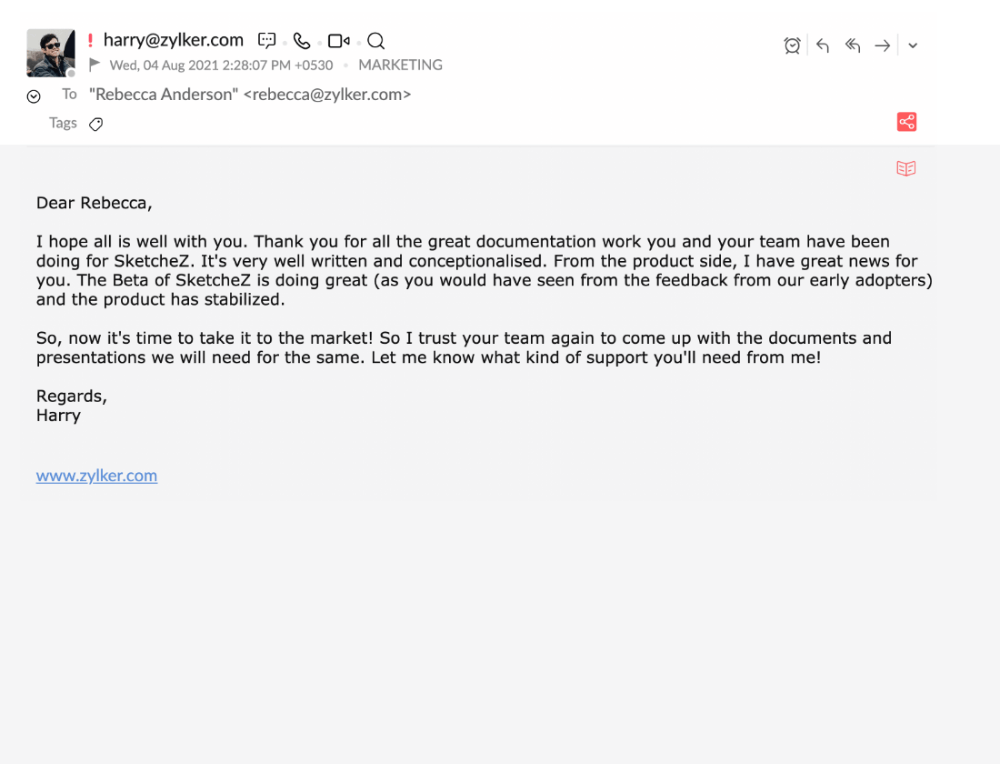Click the audio call phone icon
The image size is (1000, 764).
pyautogui.click(x=302, y=41)
